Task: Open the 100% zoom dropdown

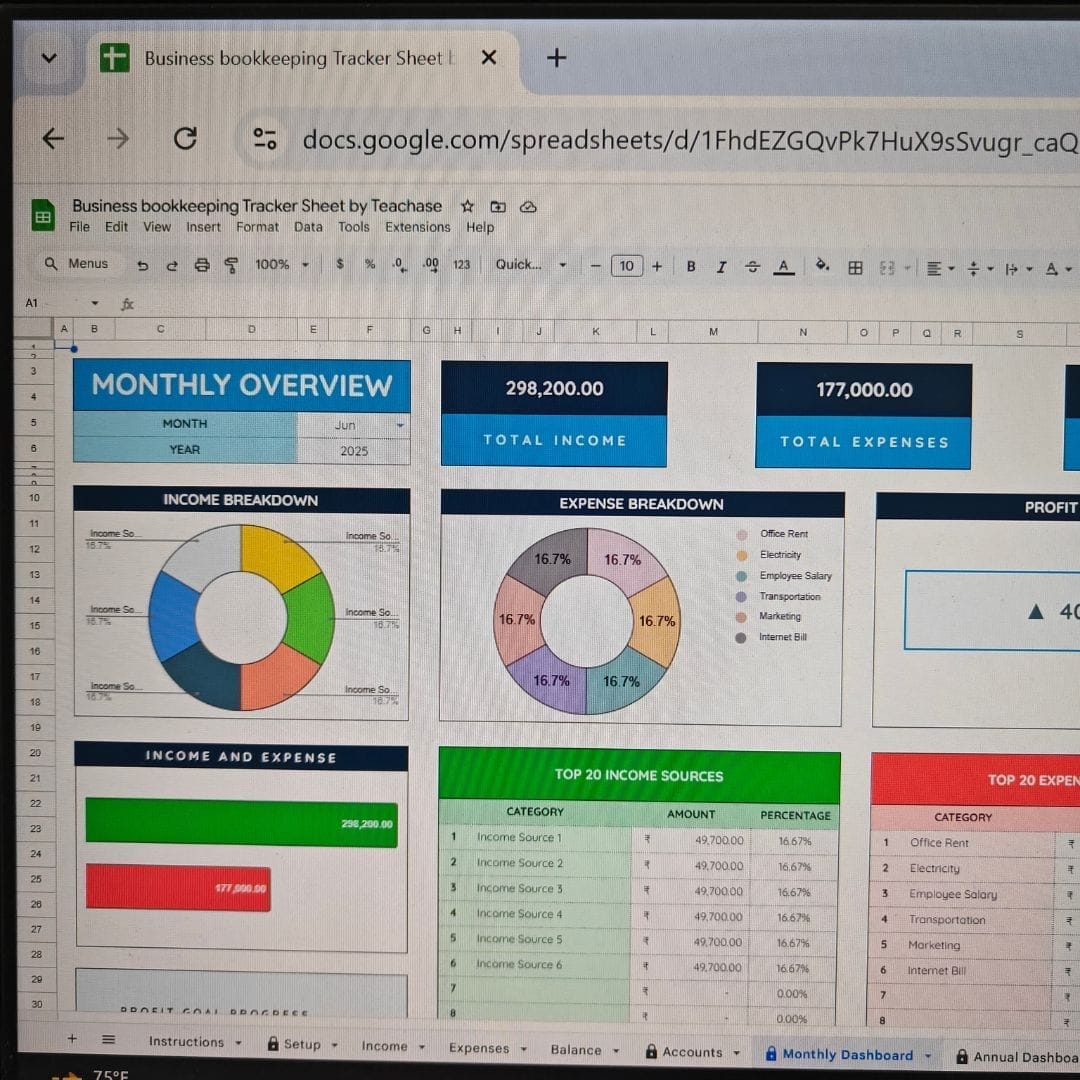Action: pos(282,264)
